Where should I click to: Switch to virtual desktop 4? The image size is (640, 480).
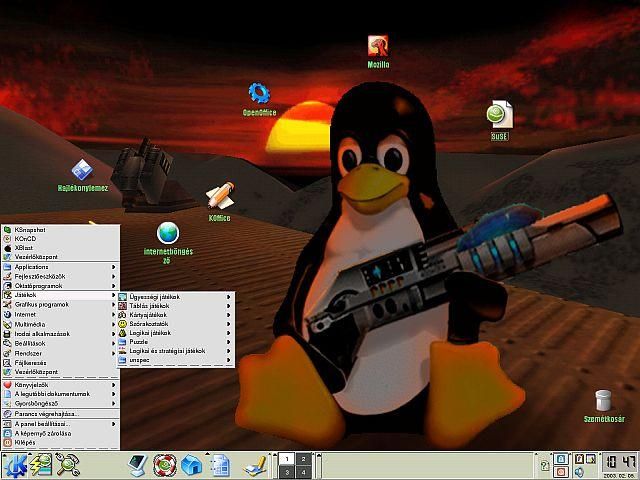point(303,472)
